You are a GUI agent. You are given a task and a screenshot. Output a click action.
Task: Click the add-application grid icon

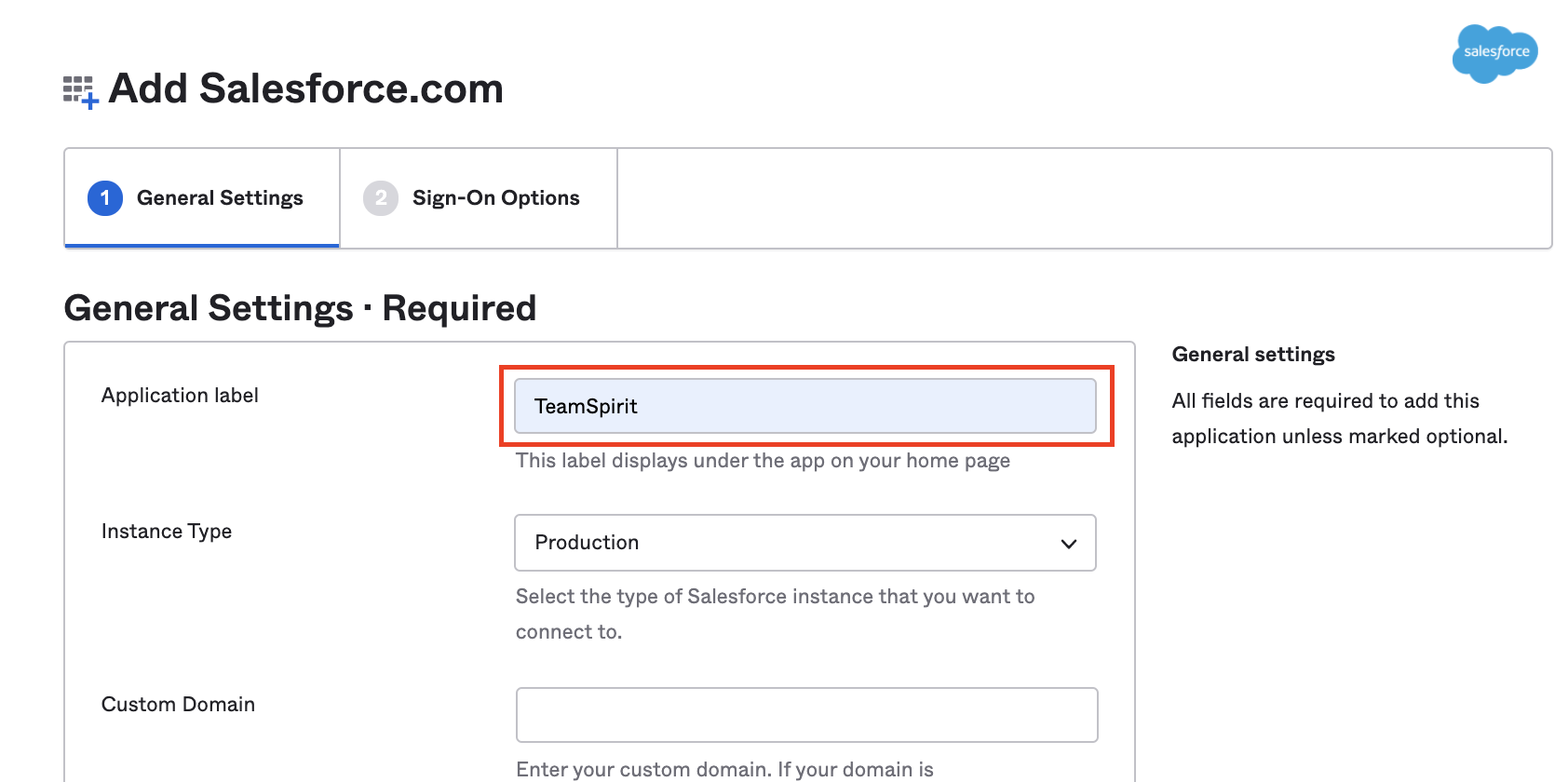pos(80,91)
